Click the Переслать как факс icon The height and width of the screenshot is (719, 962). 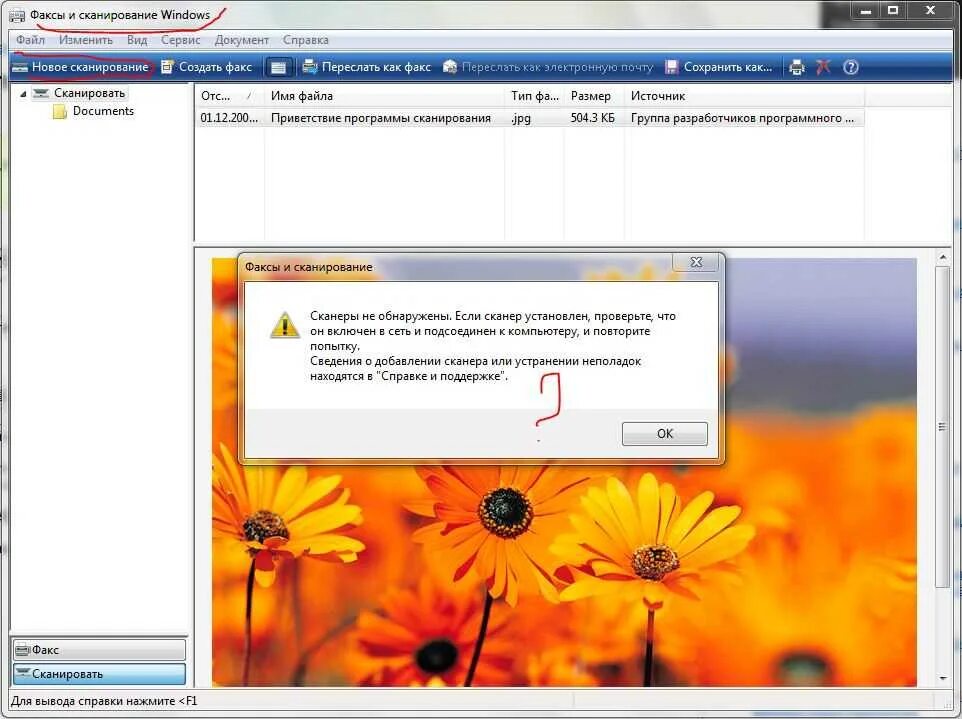click(309, 67)
